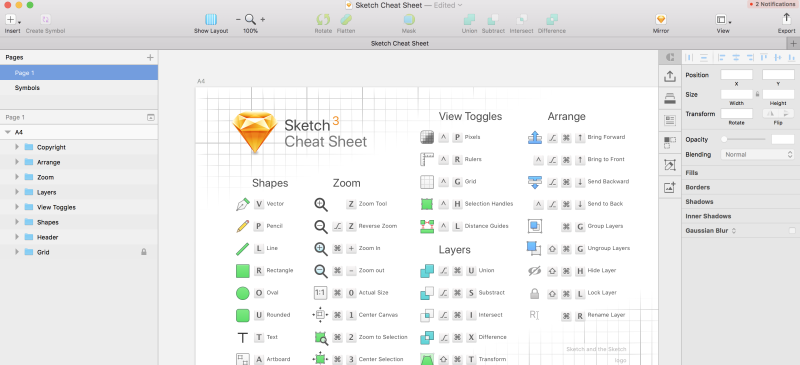This screenshot has width=800, height=365.
Task: Select Page 1 in Pages list
Action: [79, 73]
